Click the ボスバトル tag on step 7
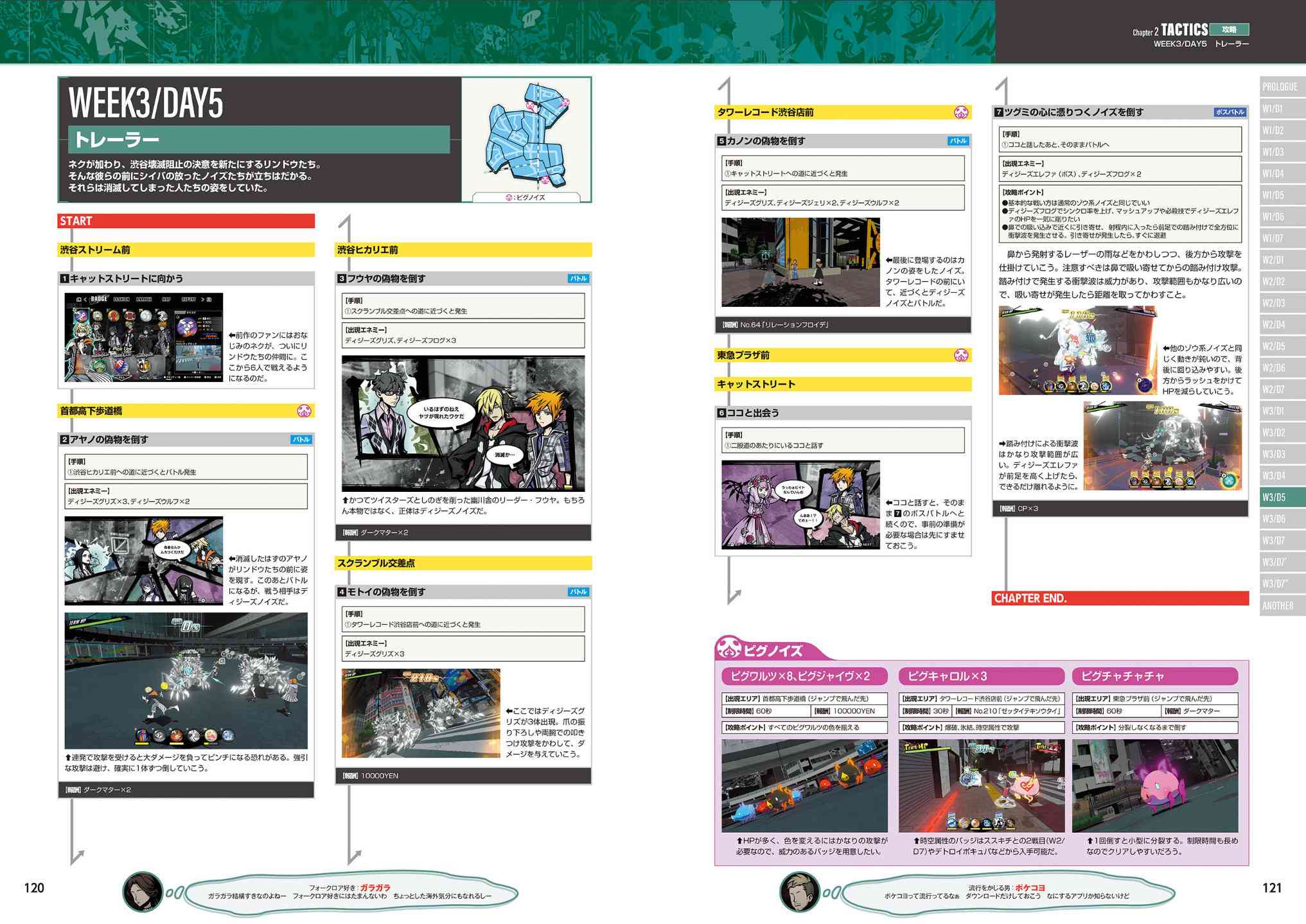The image size is (1306, 924). click(x=1230, y=112)
